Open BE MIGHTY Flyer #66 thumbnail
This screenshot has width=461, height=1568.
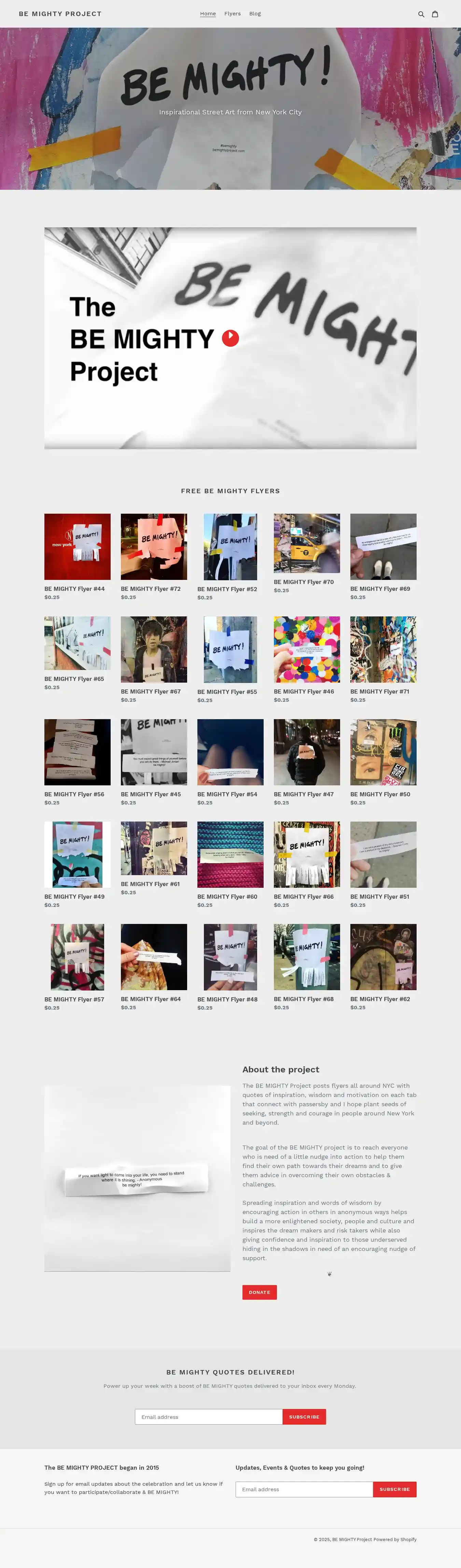click(307, 855)
